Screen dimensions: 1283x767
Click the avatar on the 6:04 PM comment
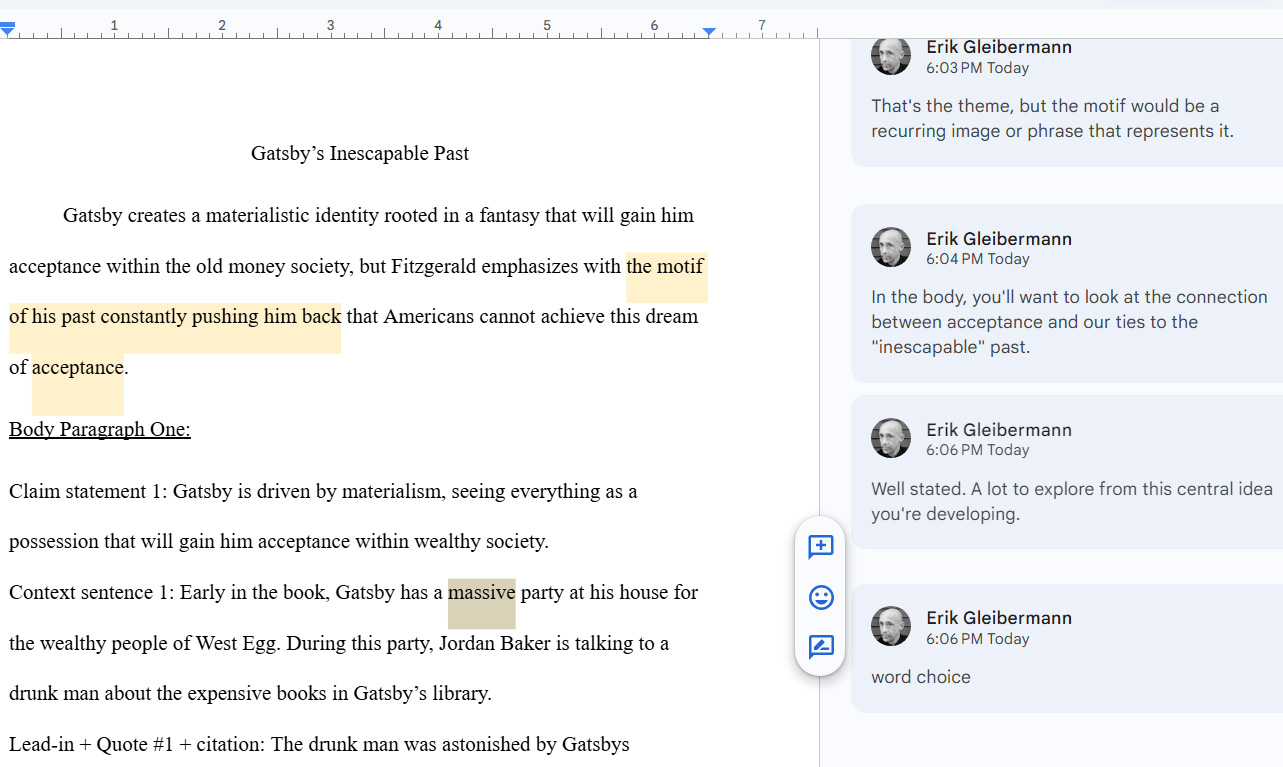pyautogui.click(x=890, y=247)
